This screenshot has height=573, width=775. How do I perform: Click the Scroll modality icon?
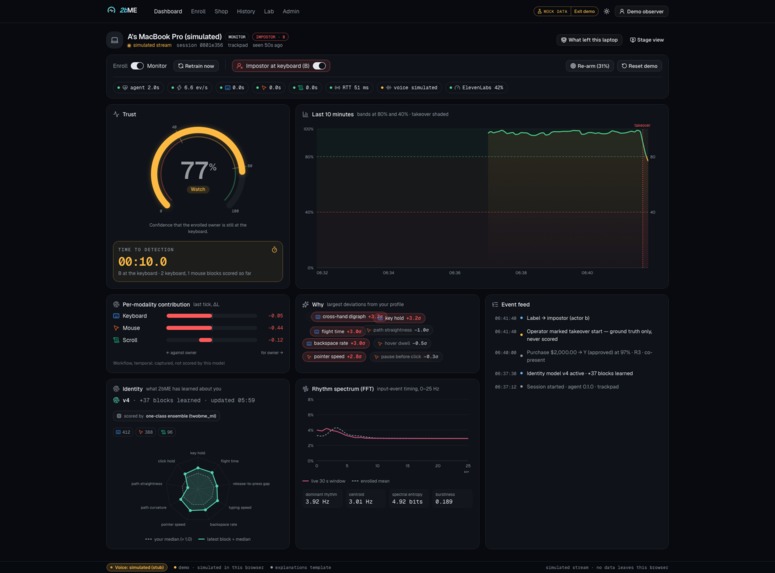click(x=116, y=340)
